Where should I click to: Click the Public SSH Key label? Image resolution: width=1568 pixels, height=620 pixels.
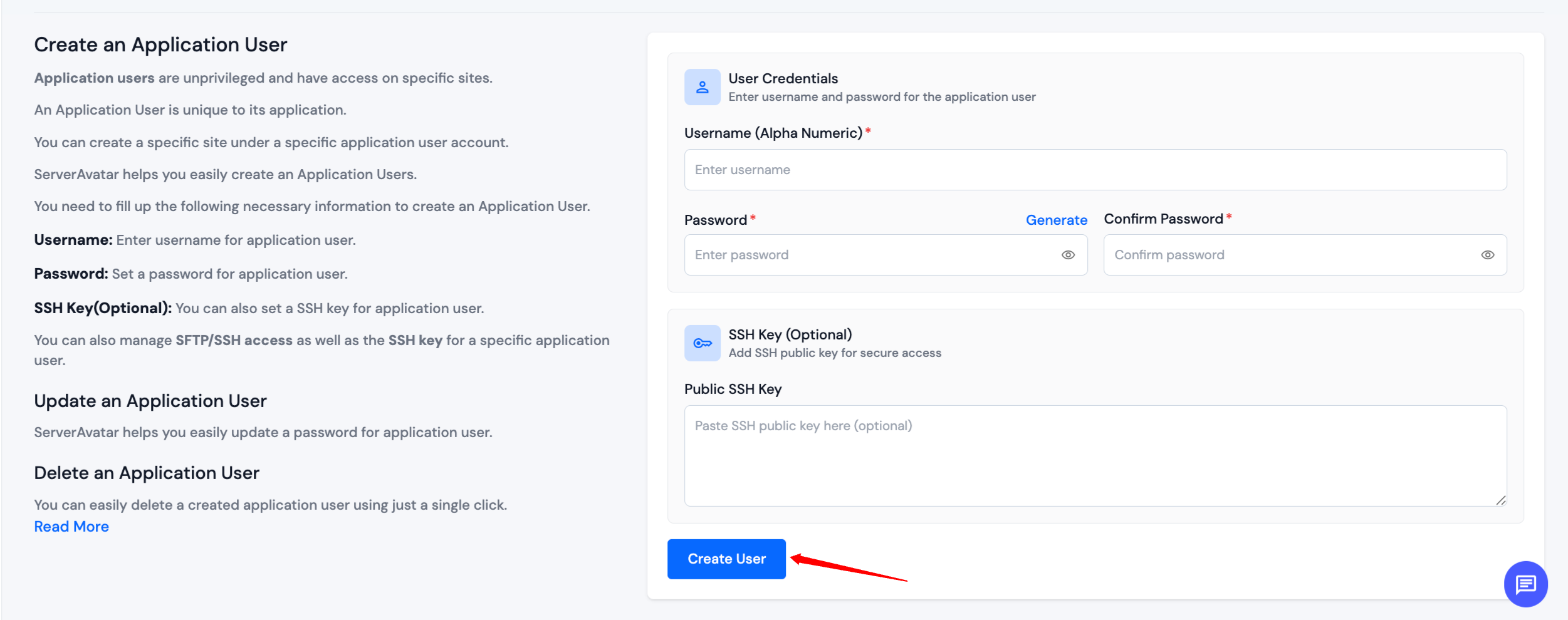point(733,389)
